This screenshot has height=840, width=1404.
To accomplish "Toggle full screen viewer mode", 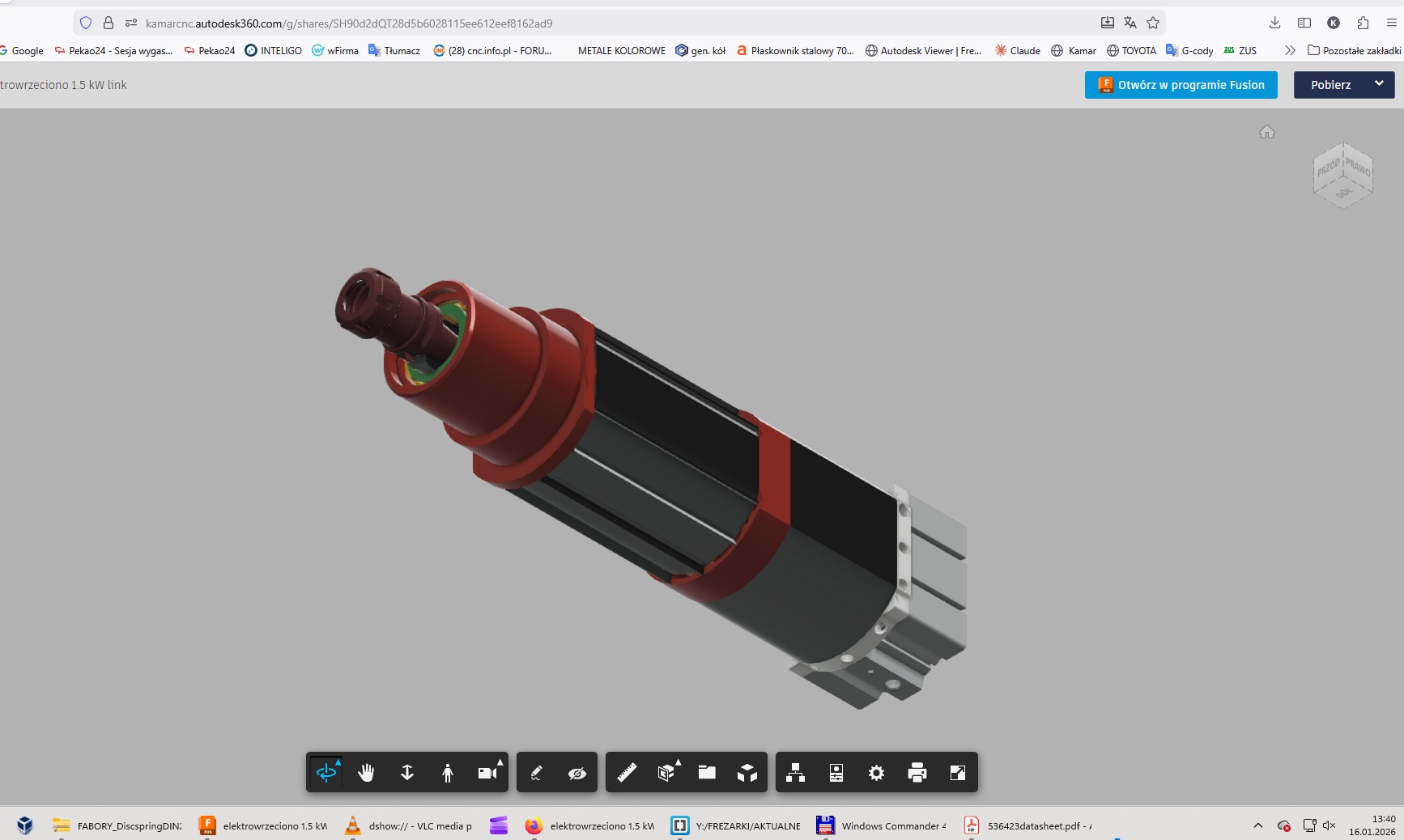I will coord(958,773).
